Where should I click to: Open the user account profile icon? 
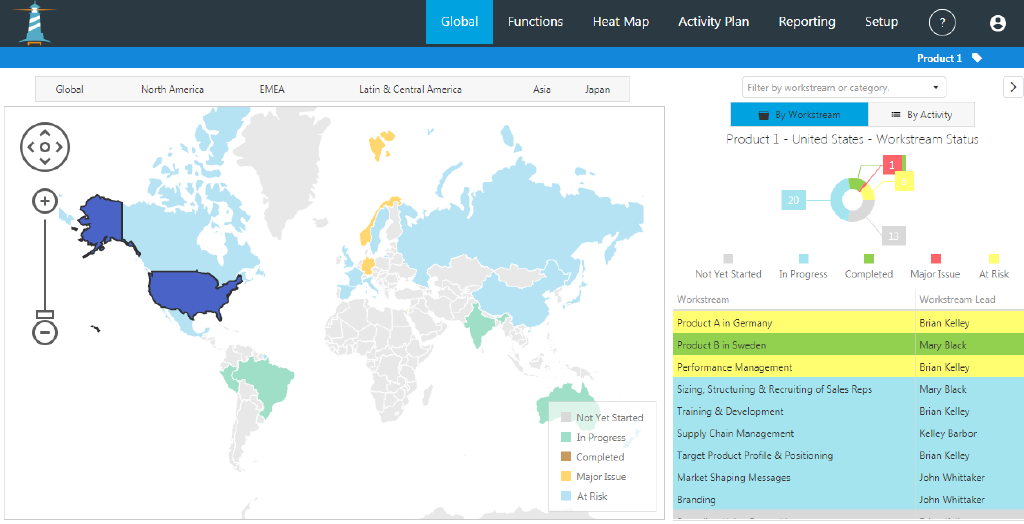tap(997, 23)
